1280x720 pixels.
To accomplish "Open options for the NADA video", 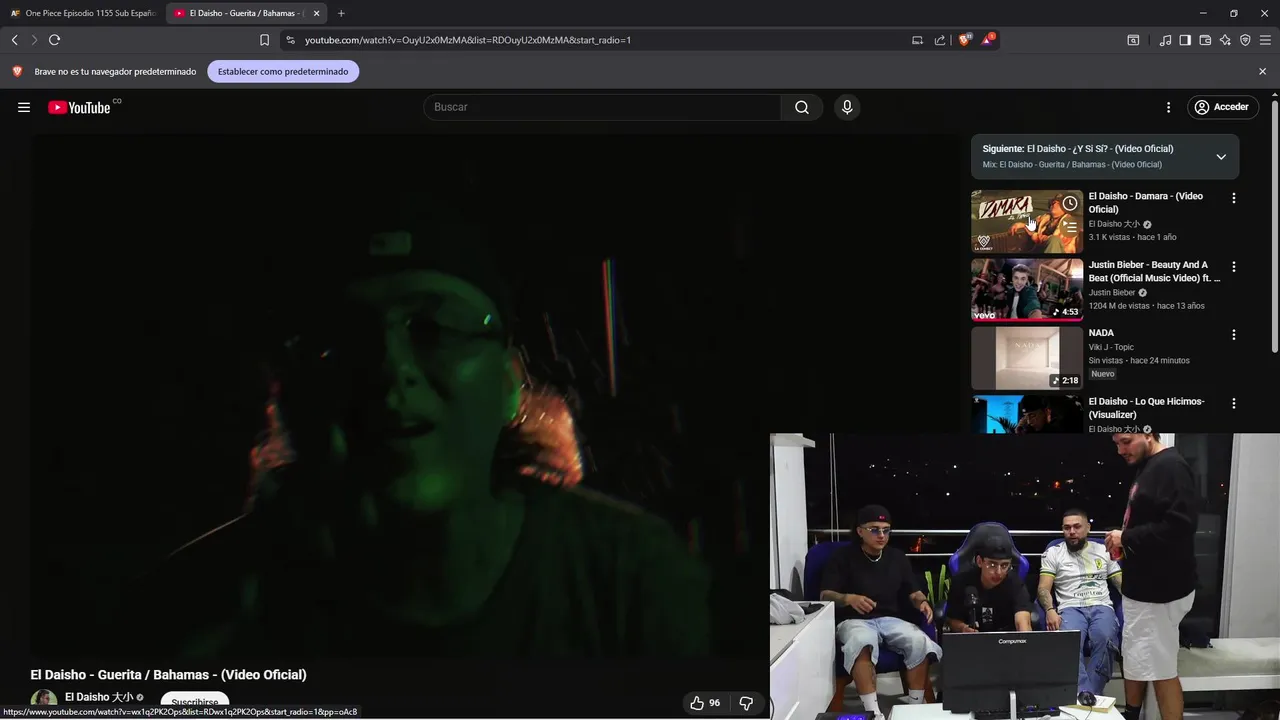I will coord(1234,335).
